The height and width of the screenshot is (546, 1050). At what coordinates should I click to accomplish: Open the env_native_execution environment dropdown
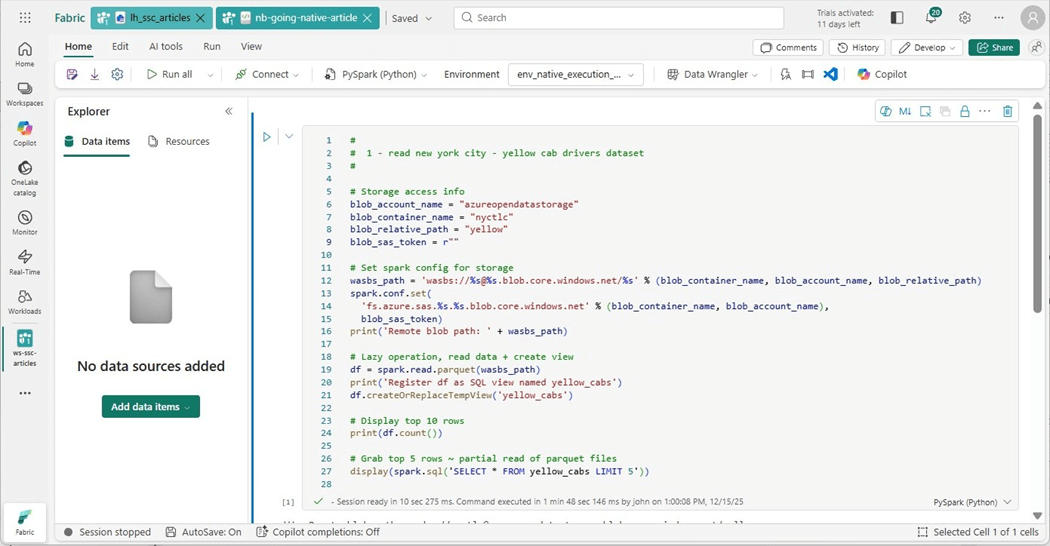pyautogui.click(x=576, y=74)
